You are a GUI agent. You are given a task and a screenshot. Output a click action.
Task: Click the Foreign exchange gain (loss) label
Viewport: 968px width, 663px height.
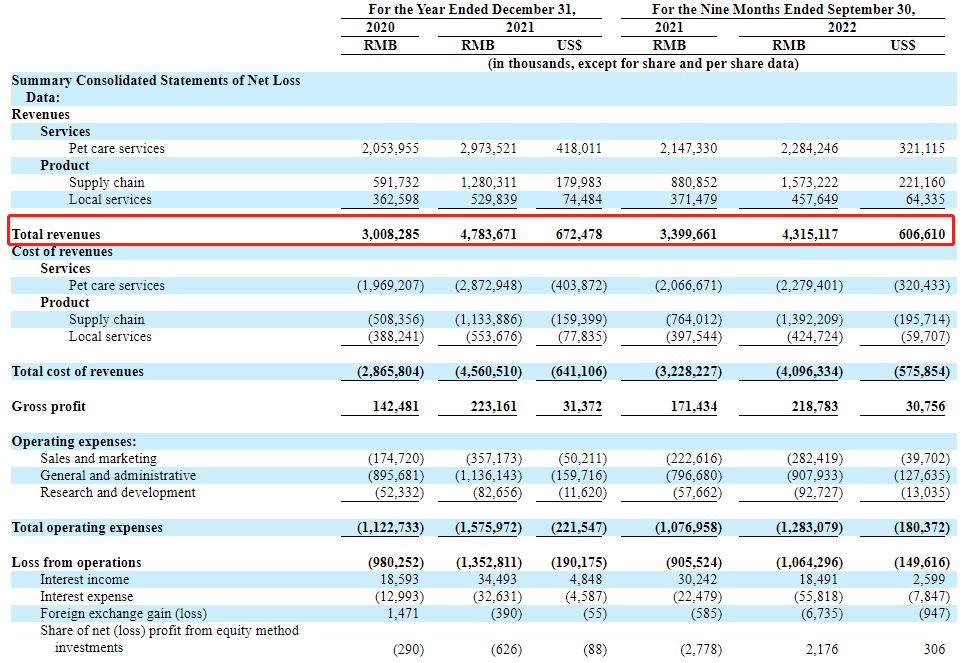pyautogui.click(x=123, y=614)
